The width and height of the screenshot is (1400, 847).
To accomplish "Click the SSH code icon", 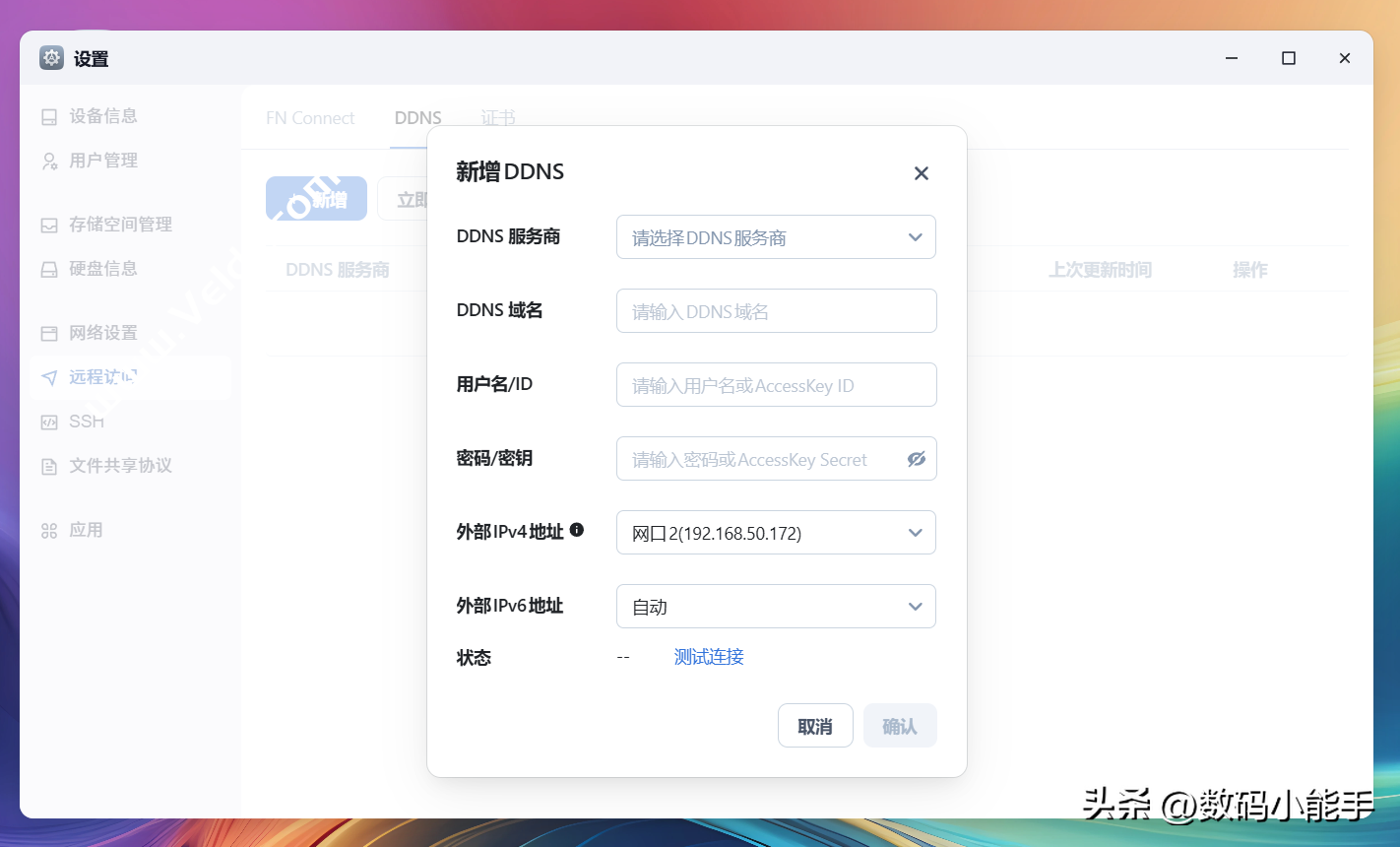I will [x=49, y=423].
